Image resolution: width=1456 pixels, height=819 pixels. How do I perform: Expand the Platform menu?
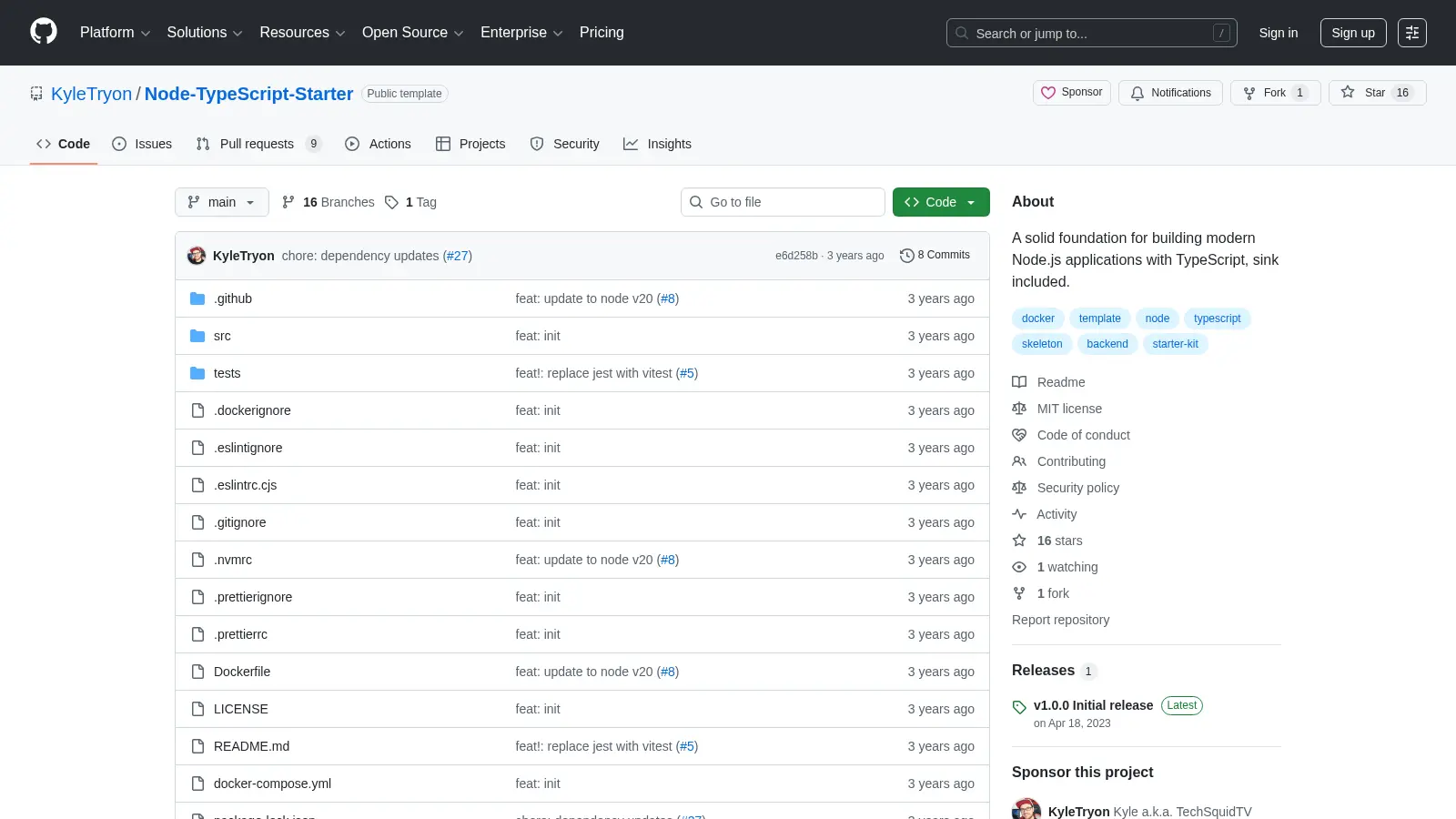click(x=115, y=33)
